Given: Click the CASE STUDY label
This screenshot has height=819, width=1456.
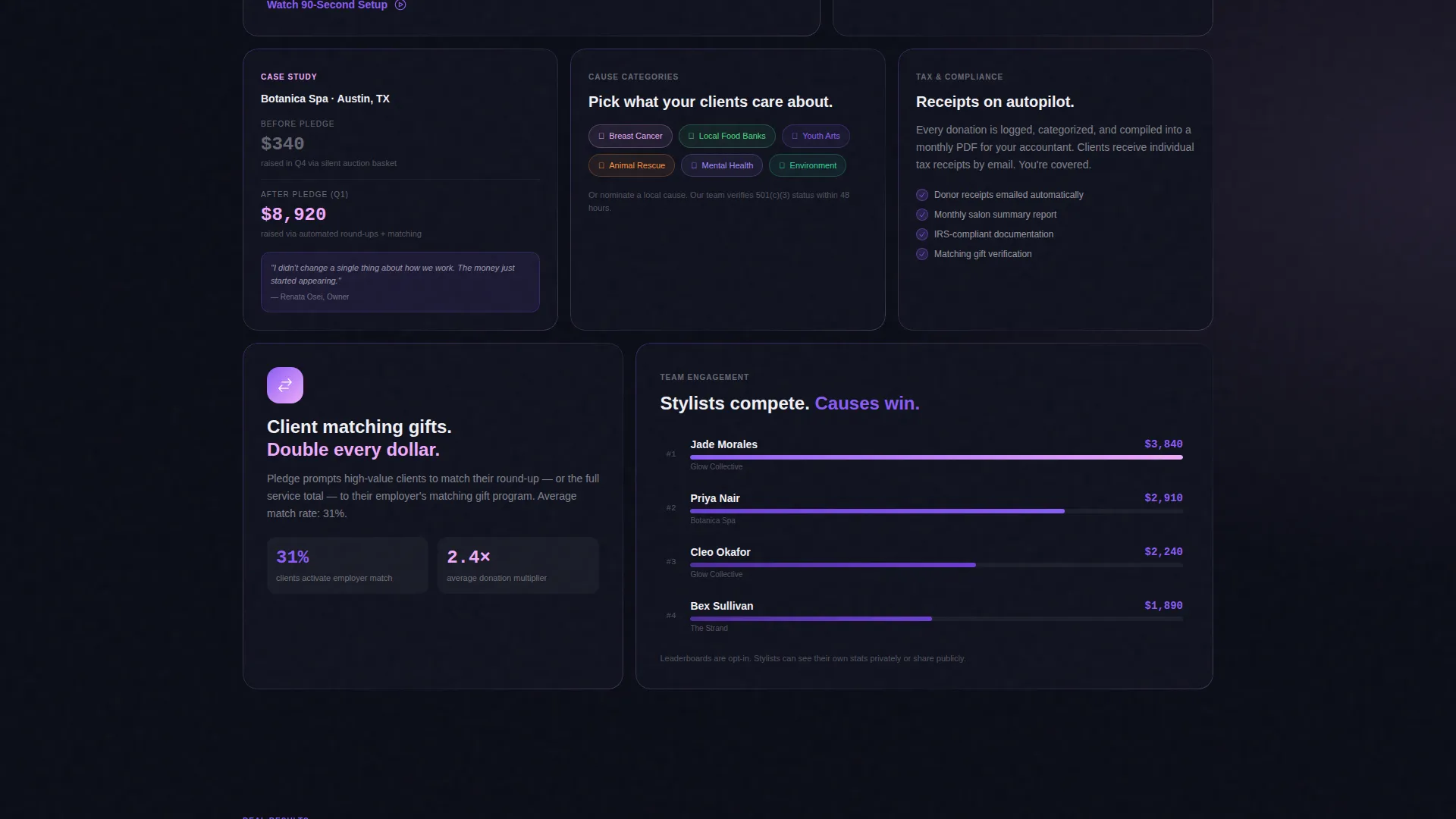Looking at the screenshot, I should (x=289, y=77).
